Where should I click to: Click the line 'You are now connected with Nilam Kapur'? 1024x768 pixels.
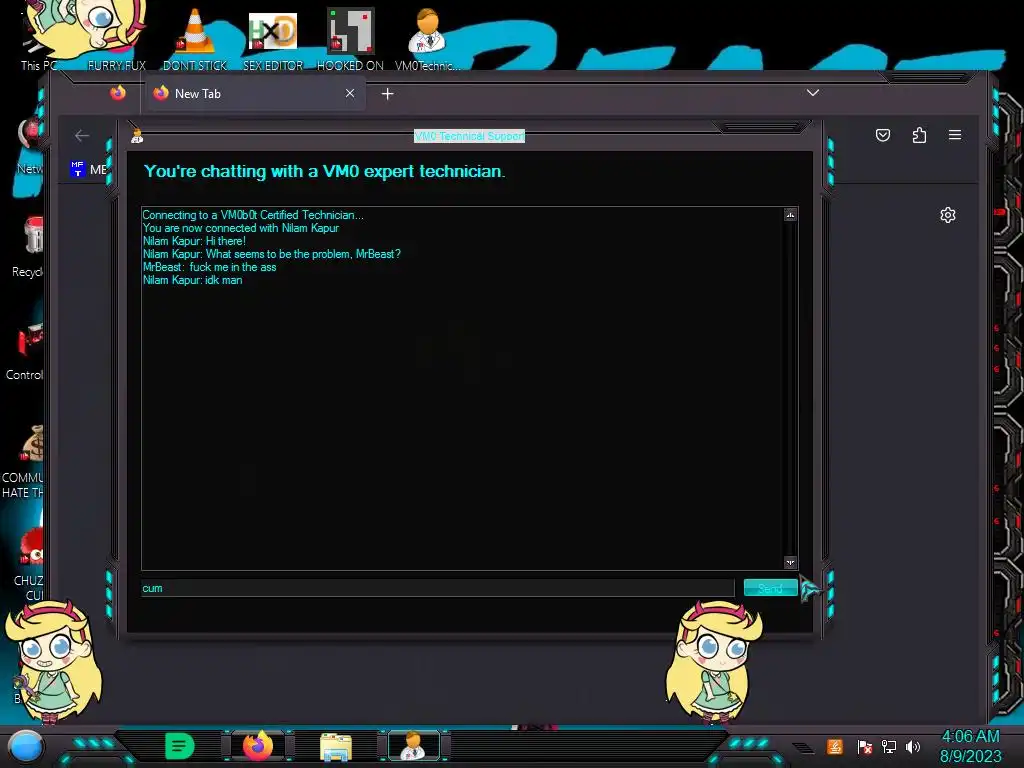pos(240,228)
